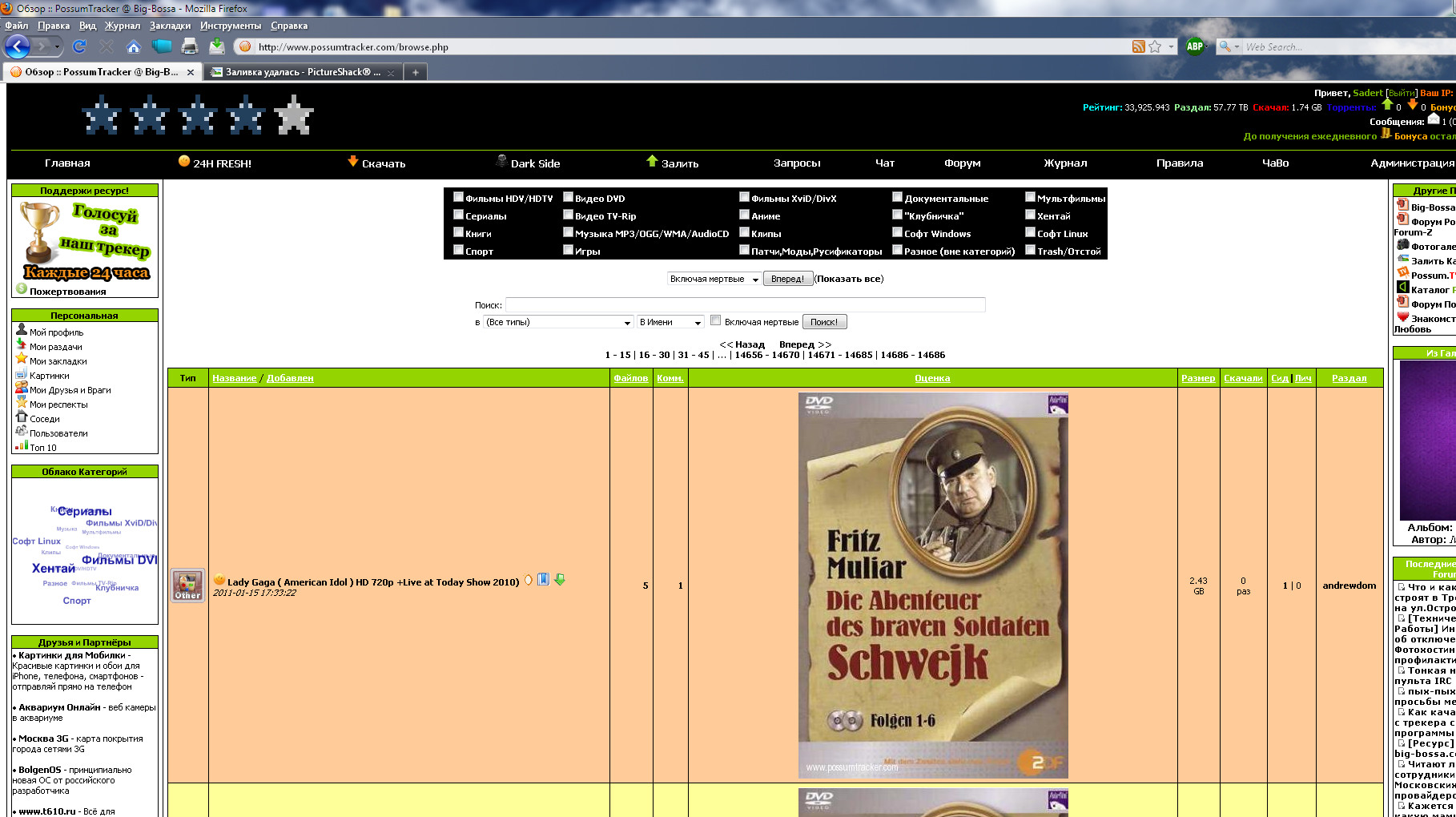
Task: Click the Big-Bossa icon in right panel
Action: (1402, 205)
